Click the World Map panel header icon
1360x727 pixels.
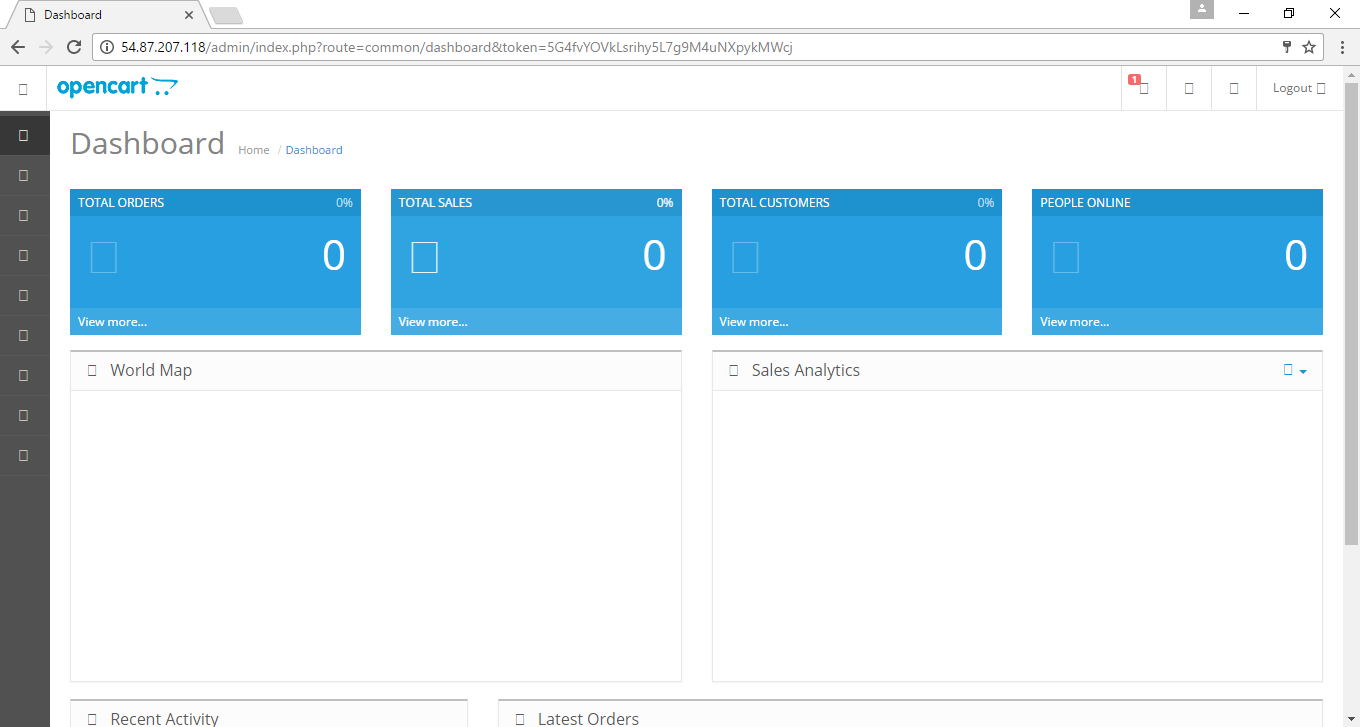pos(91,370)
